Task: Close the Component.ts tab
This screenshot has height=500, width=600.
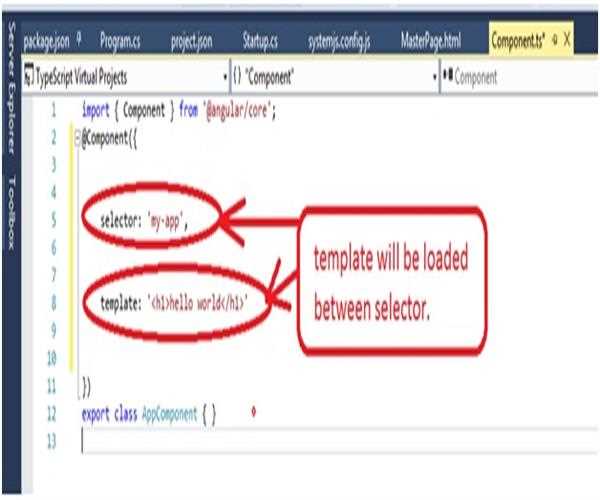Action: [x=568, y=40]
